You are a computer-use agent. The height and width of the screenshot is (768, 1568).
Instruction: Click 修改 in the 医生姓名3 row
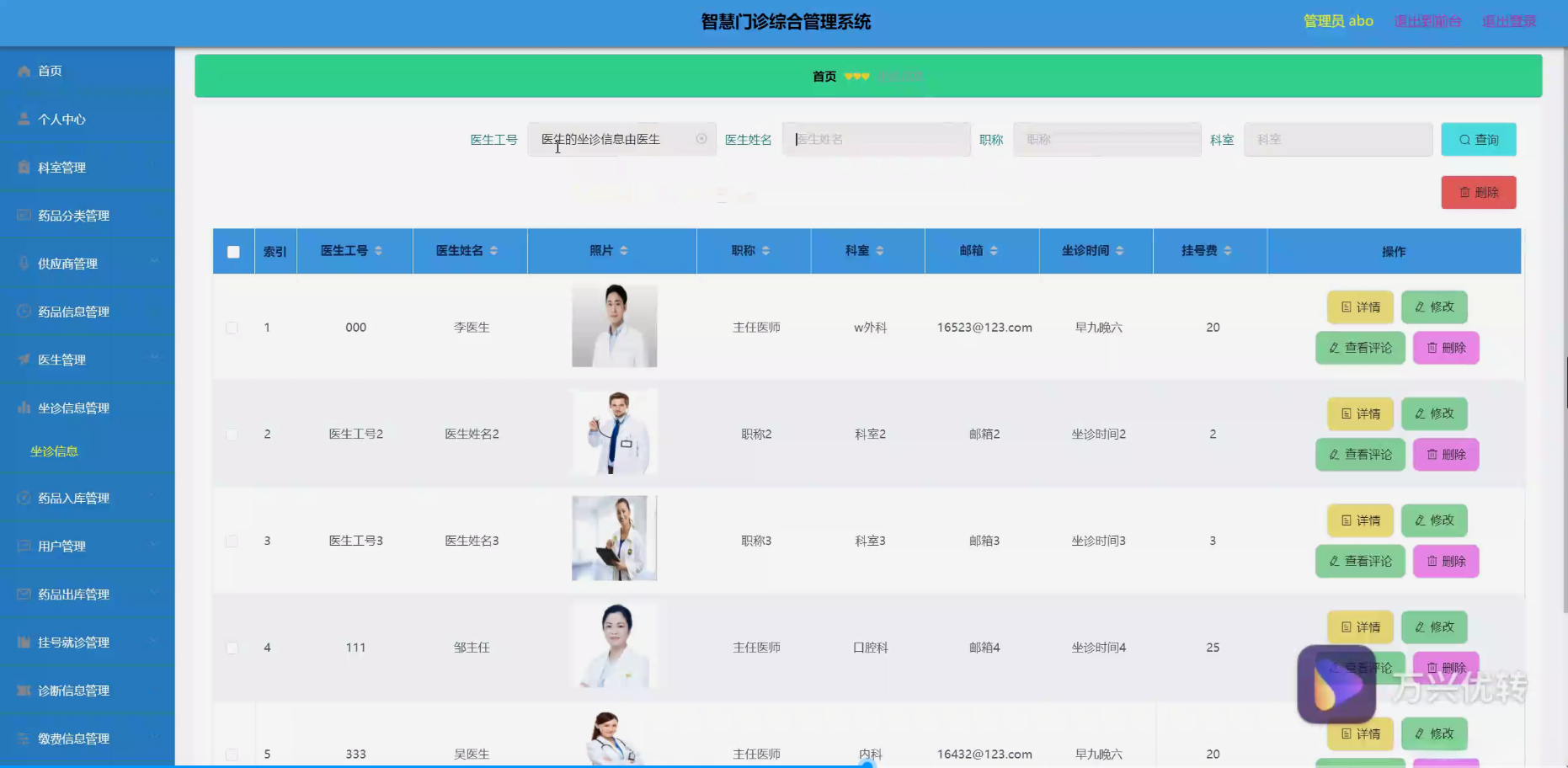tap(1434, 521)
